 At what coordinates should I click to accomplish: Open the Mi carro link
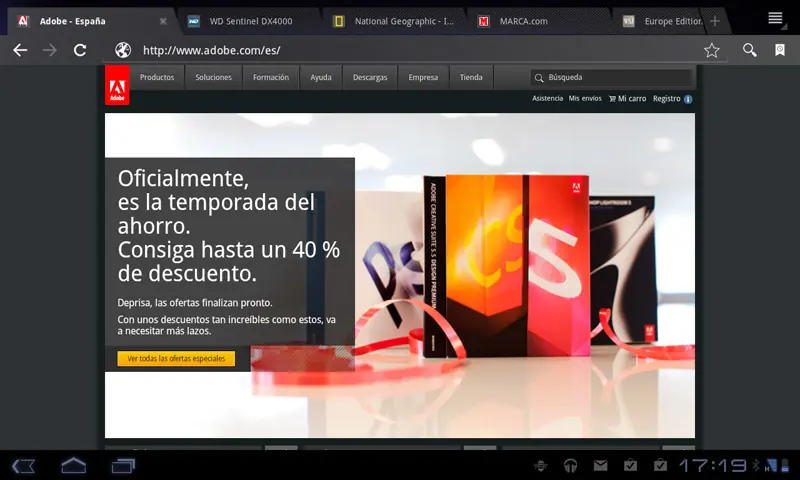632,98
